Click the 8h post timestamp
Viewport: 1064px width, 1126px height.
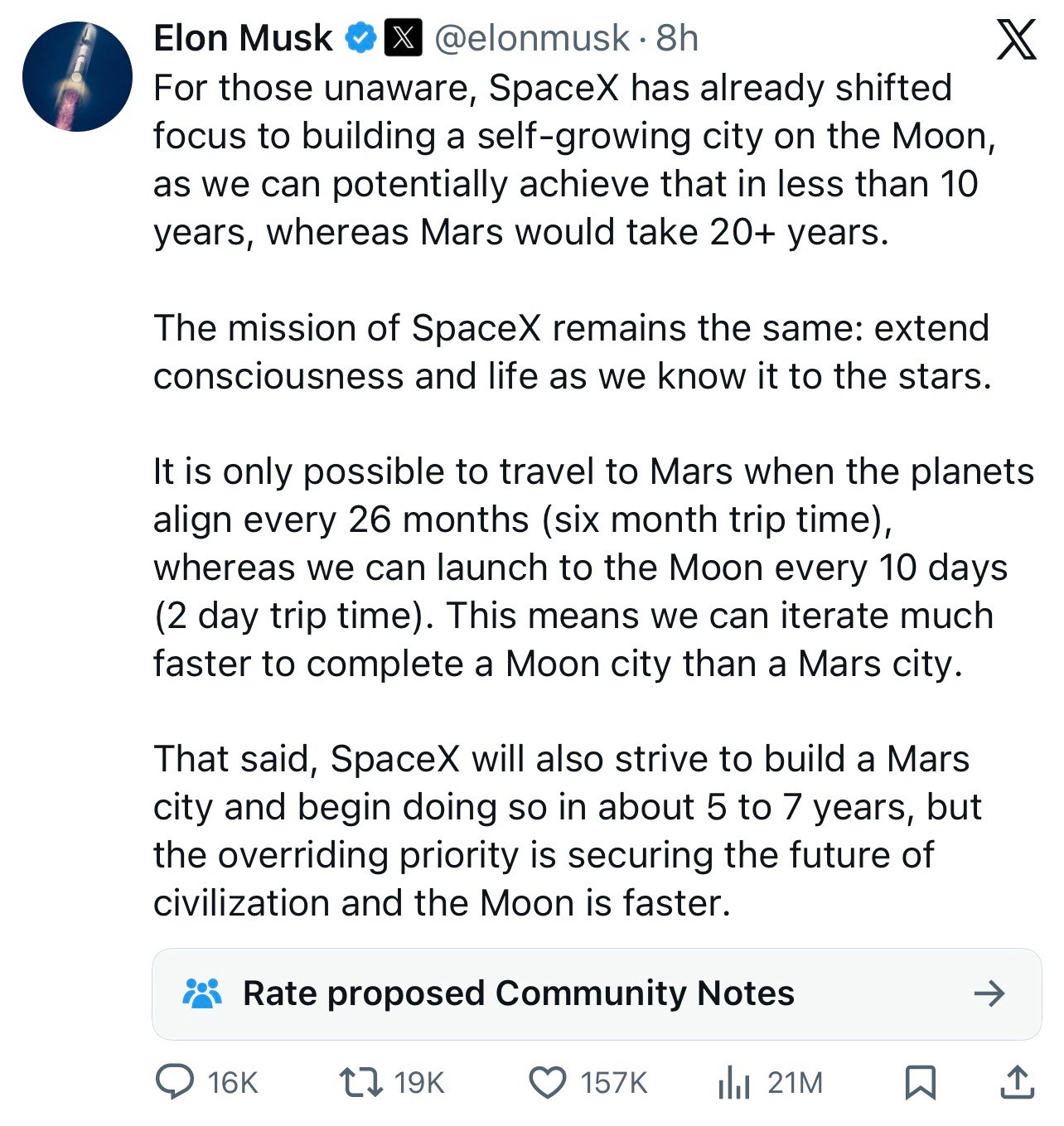click(x=677, y=38)
